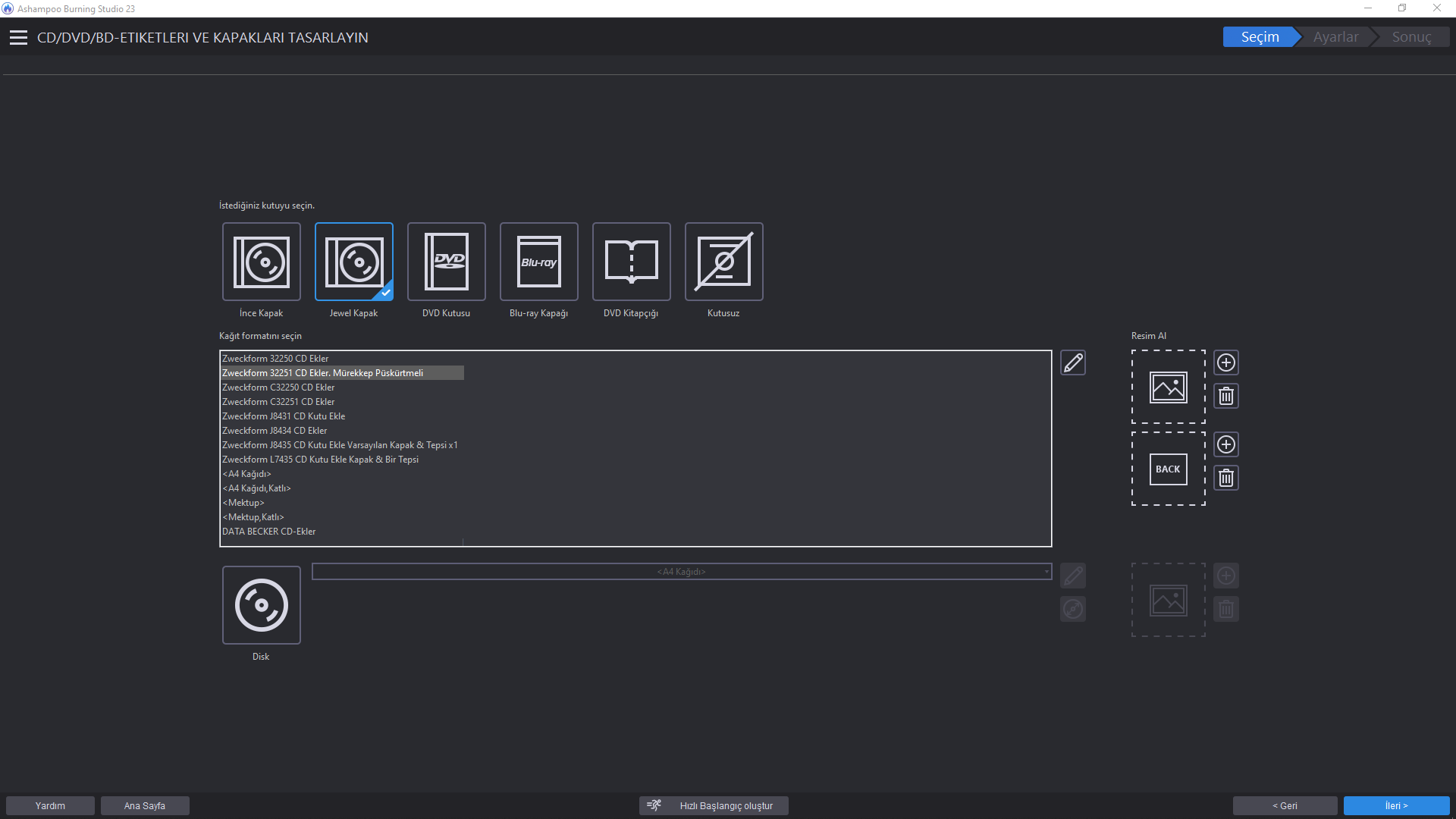1456x819 pixels.
Task: Open the hamburger menu
Action: click(x=18, y=37)
